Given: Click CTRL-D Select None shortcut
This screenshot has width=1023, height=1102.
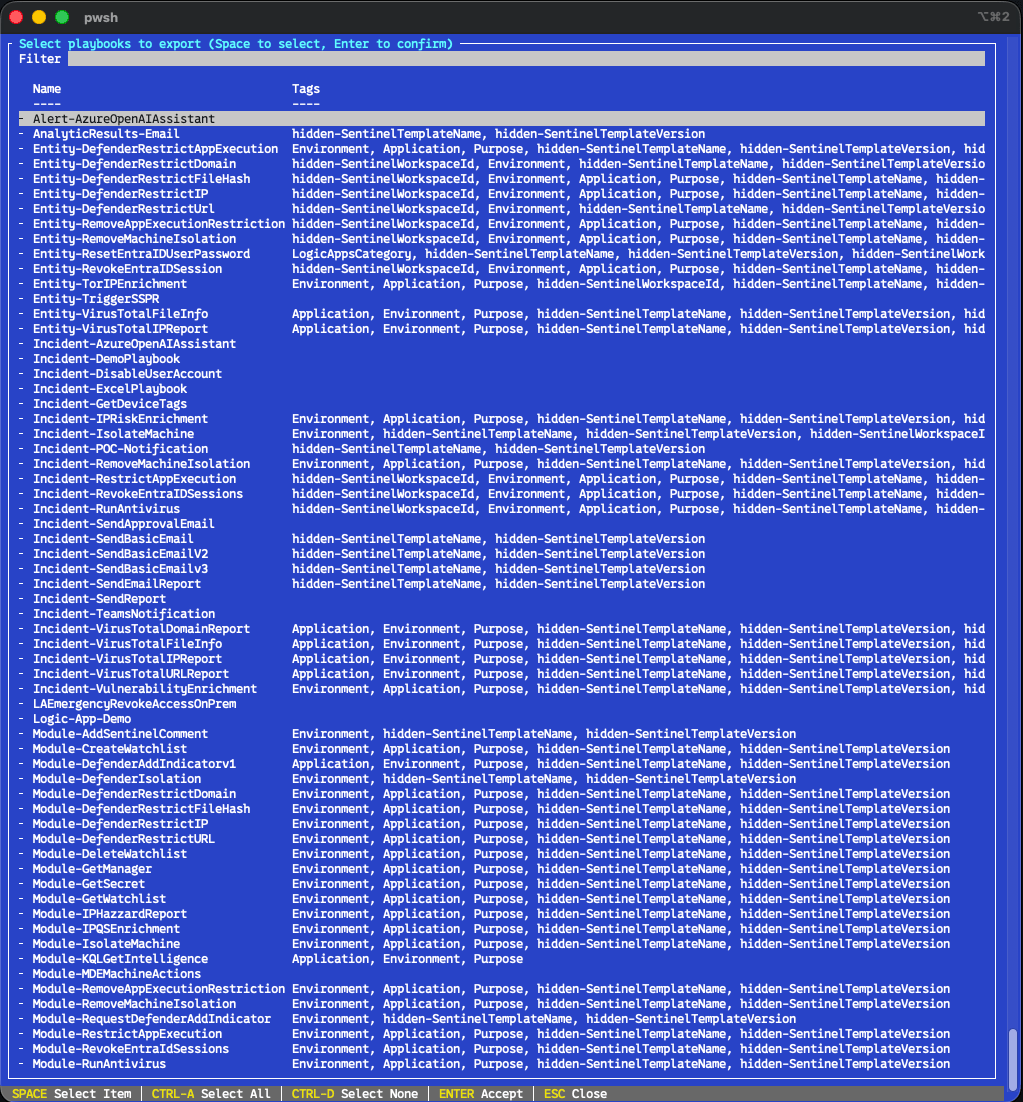Looking at the screenshot, I should tap(354, 1094).
